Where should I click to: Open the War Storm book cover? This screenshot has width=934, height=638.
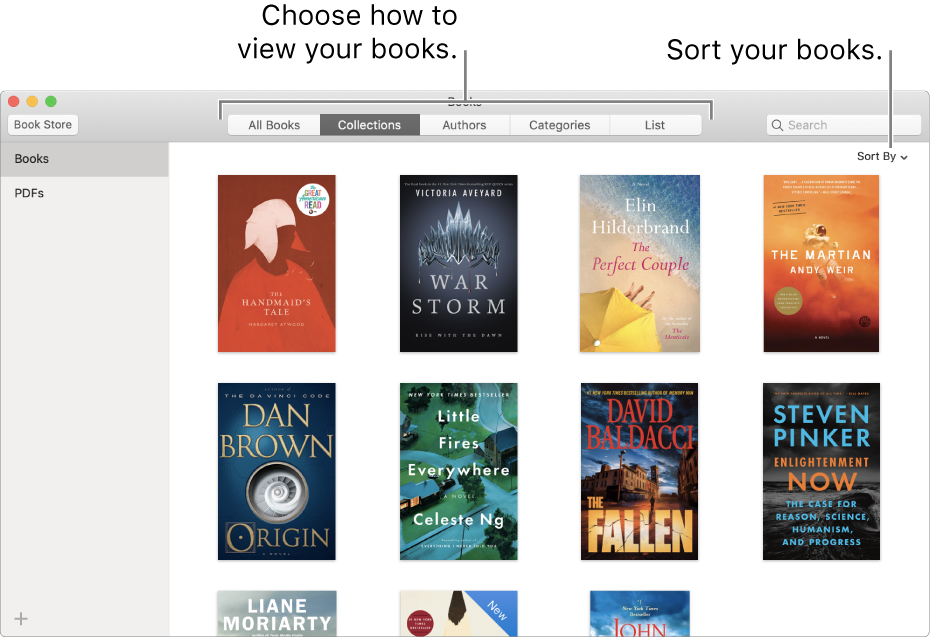(458, 263)
